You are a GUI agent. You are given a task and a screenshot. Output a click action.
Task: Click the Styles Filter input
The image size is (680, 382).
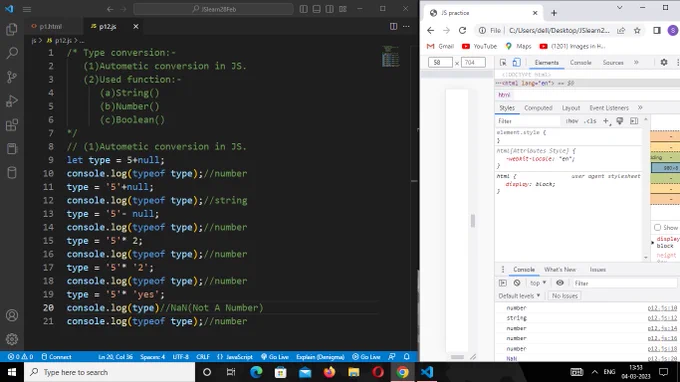[528, 121]
